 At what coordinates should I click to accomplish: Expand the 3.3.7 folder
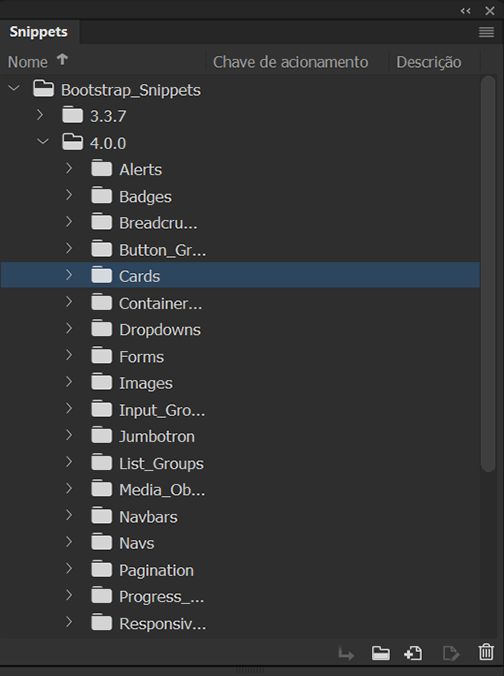(x=40, y=115)
